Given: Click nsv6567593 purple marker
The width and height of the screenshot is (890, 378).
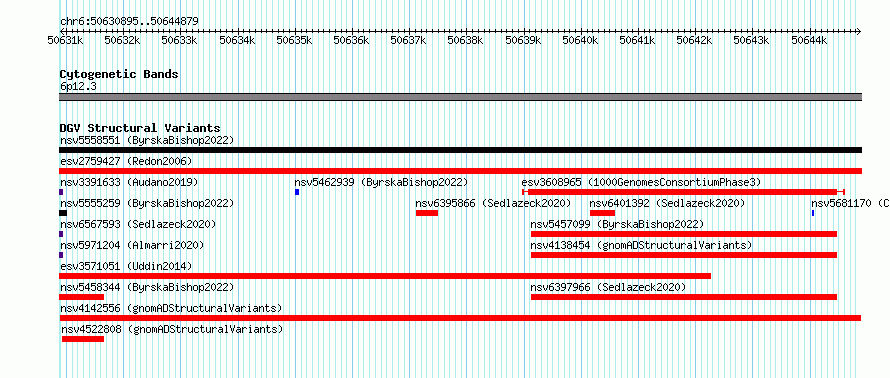Looking at the screenshot, I should coord(61,234).
